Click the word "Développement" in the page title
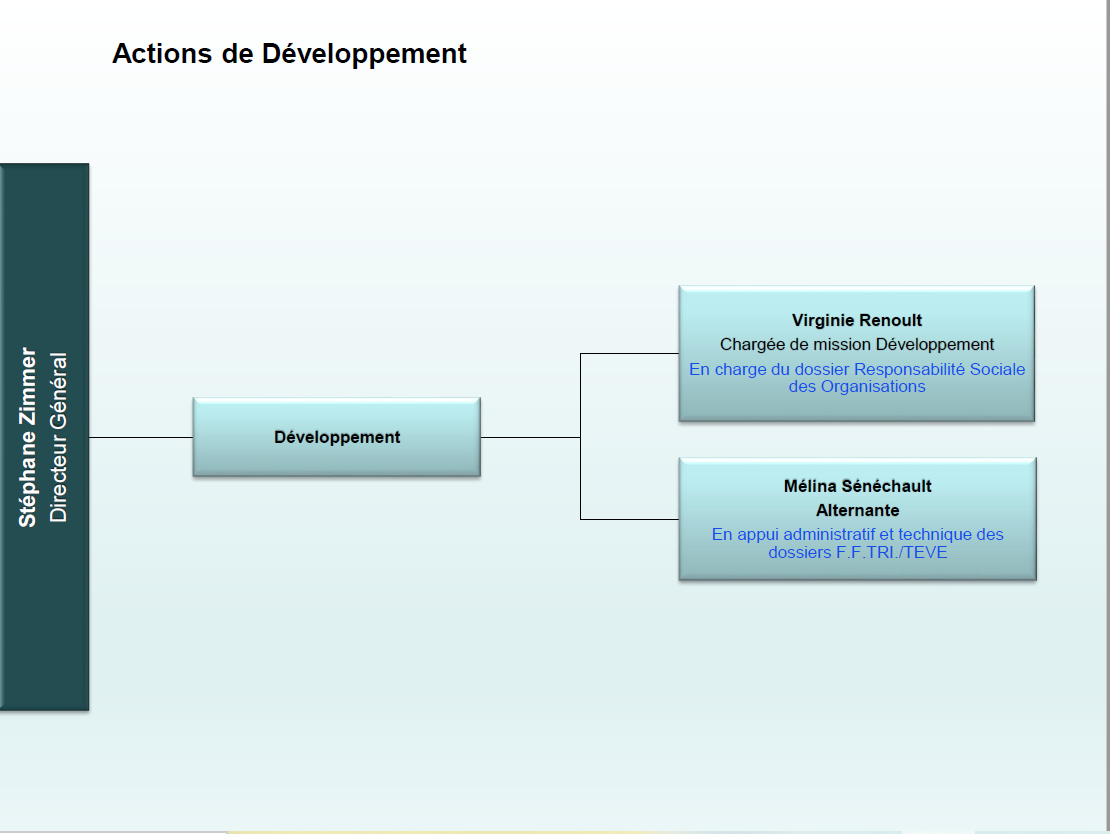This screenshot has height=834, width=1110. 365,54
